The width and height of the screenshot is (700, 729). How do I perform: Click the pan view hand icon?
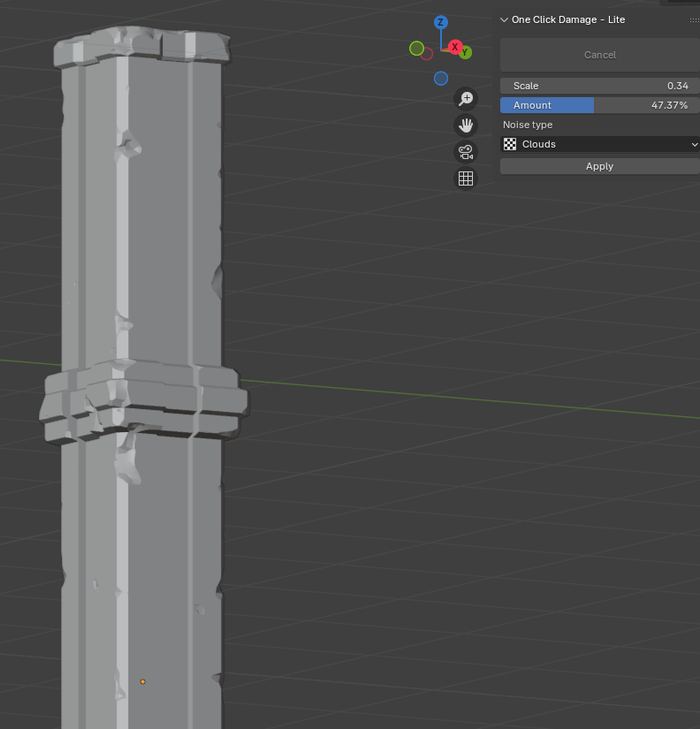point(465,125)
